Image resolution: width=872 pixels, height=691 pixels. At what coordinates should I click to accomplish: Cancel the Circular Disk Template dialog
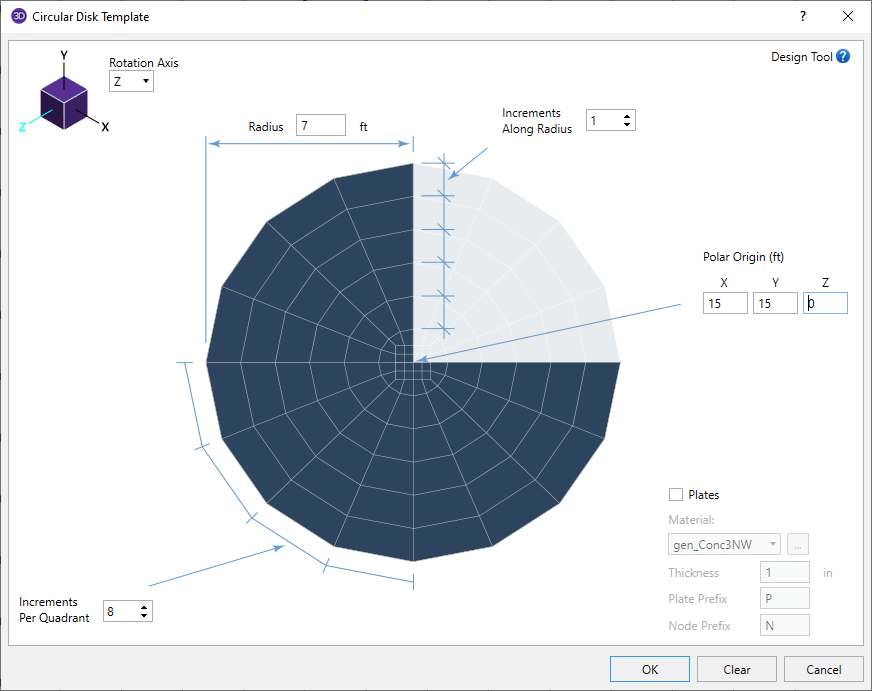coord(824,669)
